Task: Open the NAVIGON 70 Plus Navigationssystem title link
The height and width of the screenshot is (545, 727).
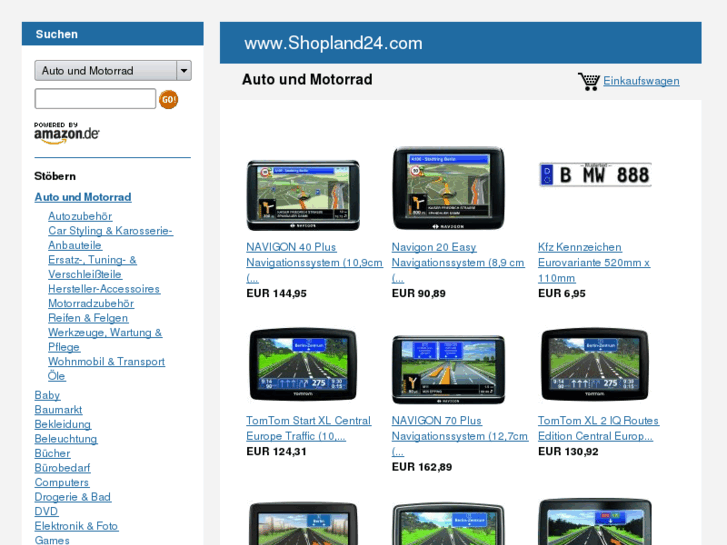Action: pyautogui.click(x=460, y=436)
